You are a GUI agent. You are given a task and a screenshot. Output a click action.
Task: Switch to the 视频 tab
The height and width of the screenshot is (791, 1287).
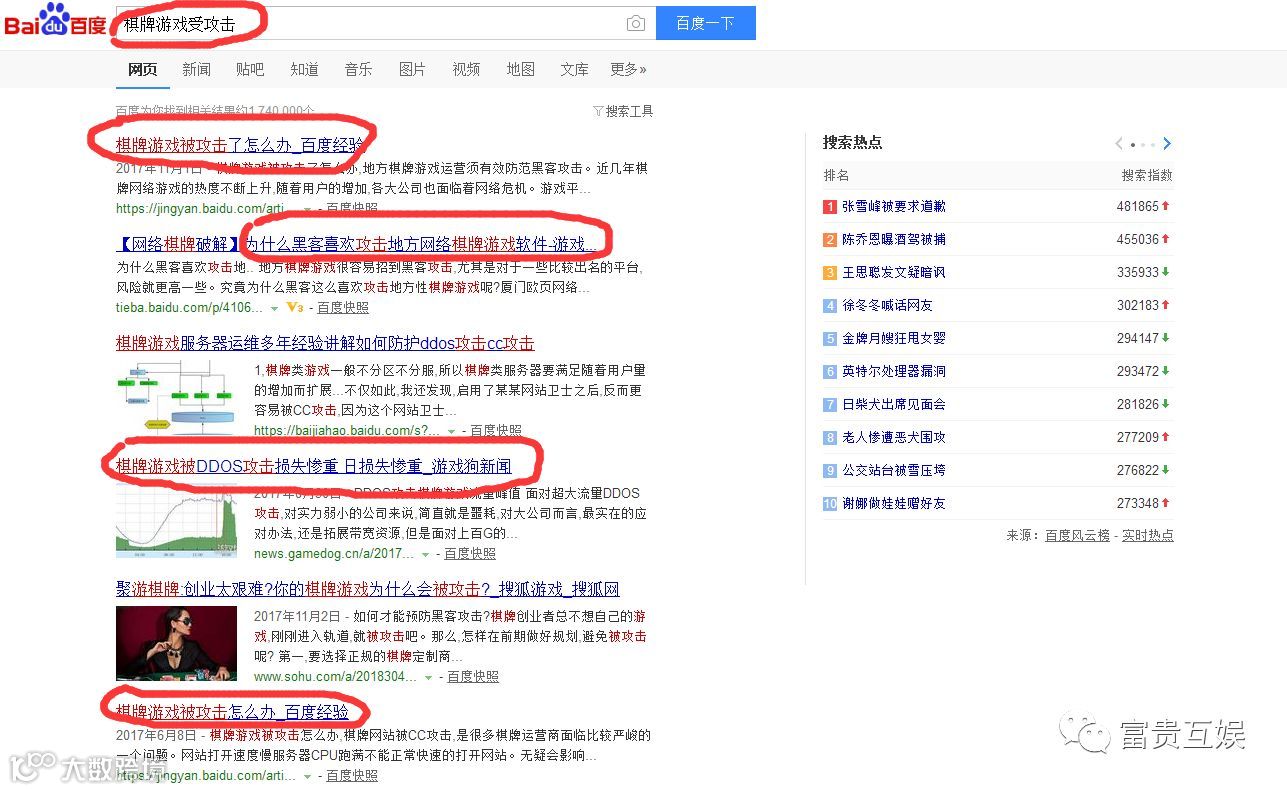(x=466, y=69)
